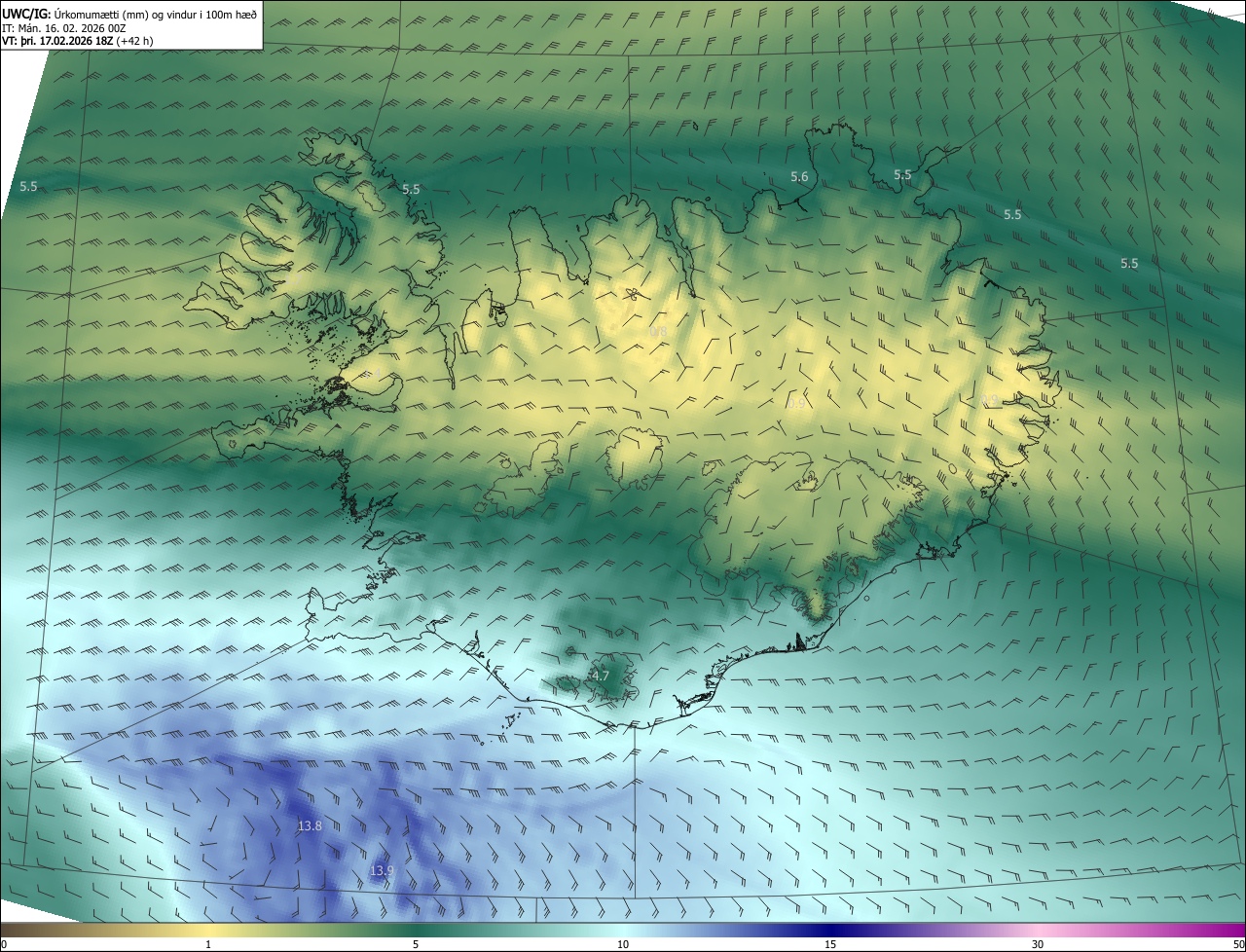The image size is (1246, 952).
Task: Click the color scale tick labeled 15
Action: coord(830,944)
